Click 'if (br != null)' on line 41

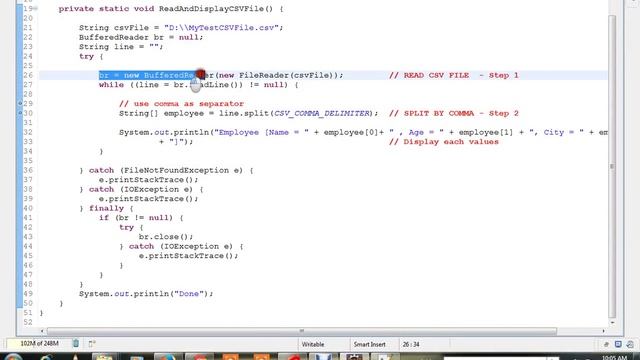[x=136, y=218]
